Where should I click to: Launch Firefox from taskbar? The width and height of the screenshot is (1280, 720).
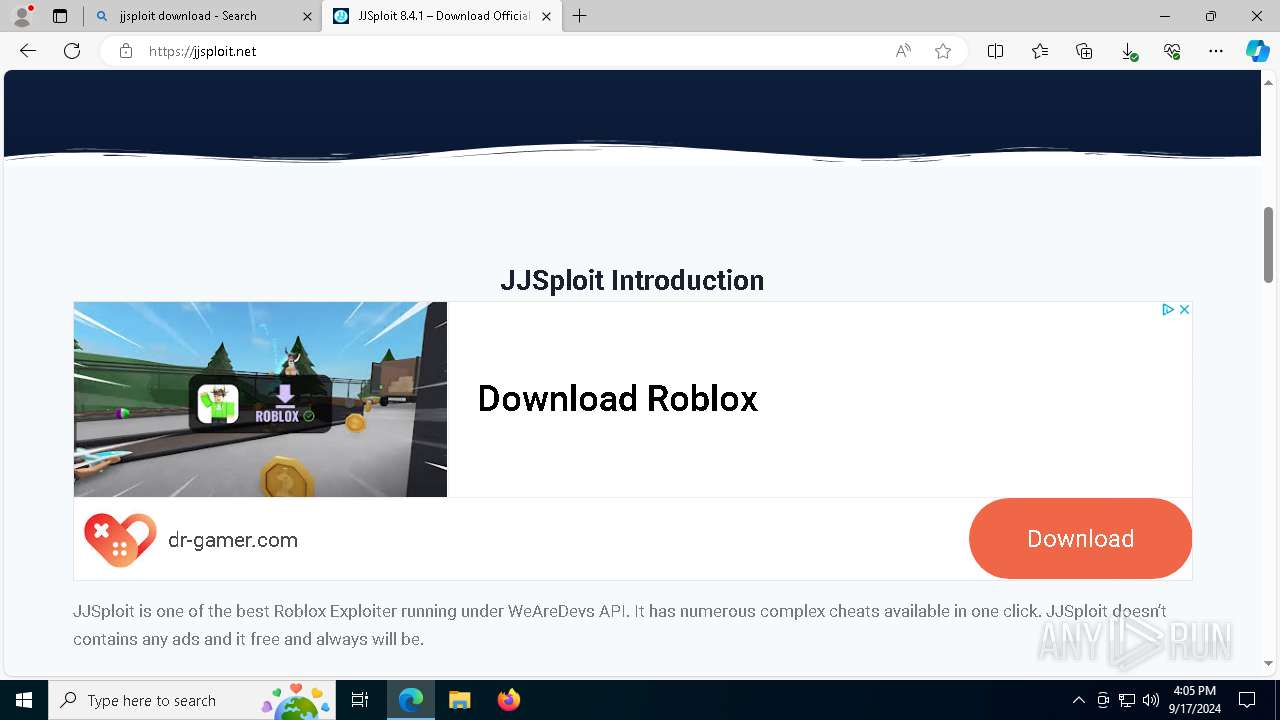pos(508,700)
